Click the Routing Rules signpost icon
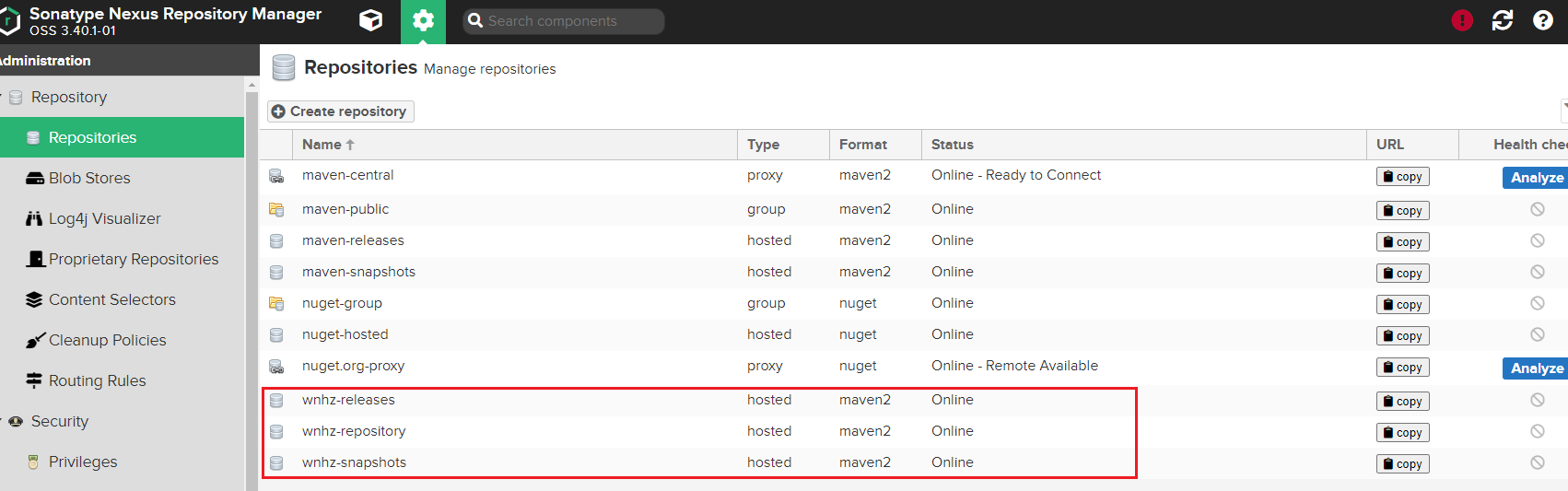Screen dimensions: 1568x491 coord(34,380)
